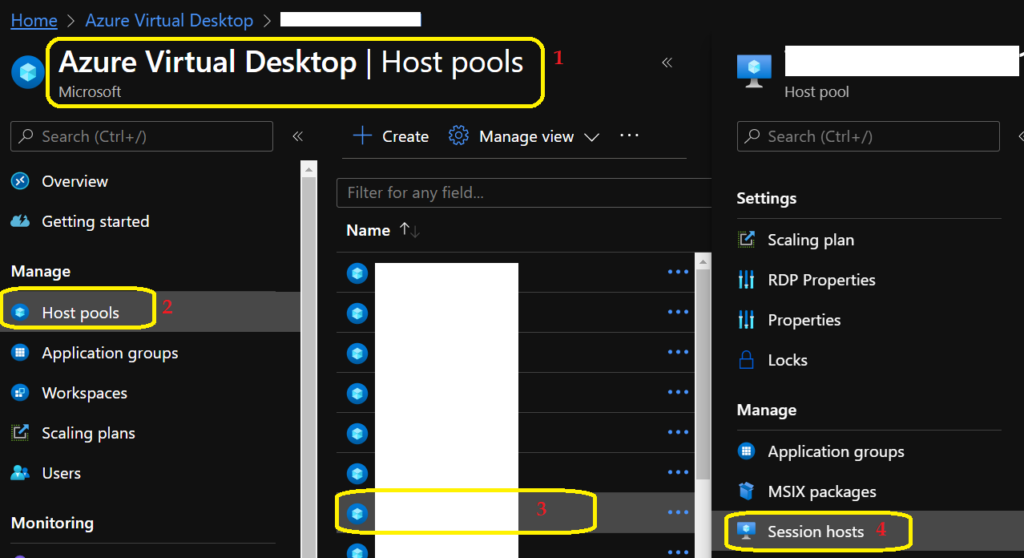Image resolution: width=1024 pixels, height=558 pixels.
Task: Open ellipsis menu for fourth host pool row
Action: (678, 392)
